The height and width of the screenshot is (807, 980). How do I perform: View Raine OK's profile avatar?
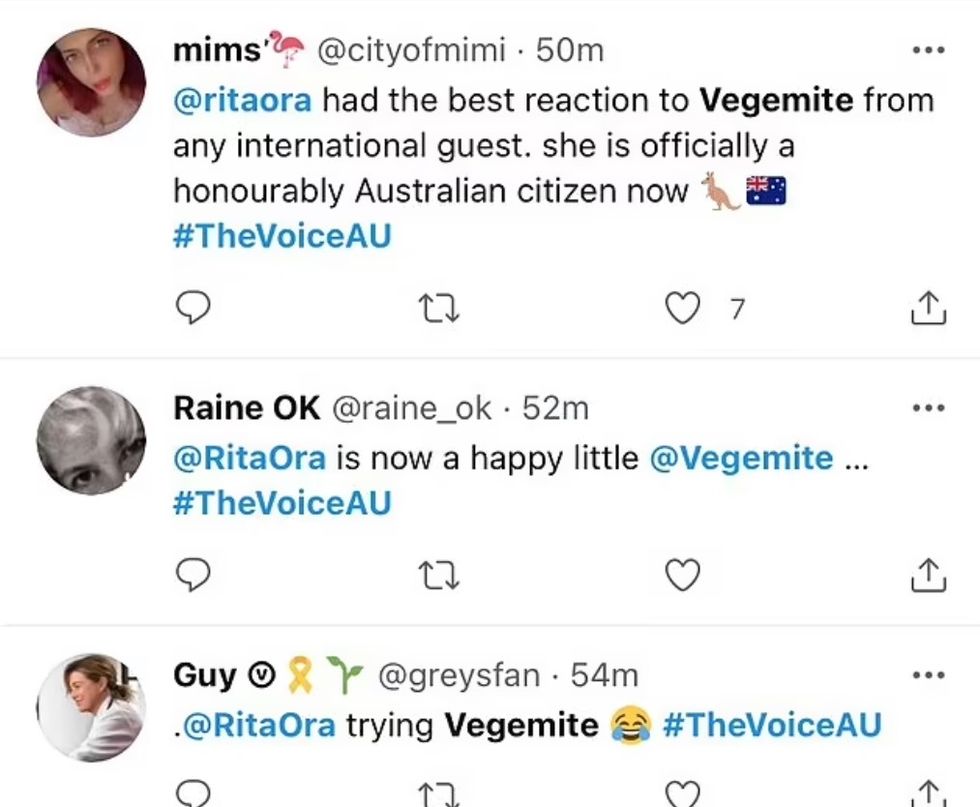coord(91,440)
